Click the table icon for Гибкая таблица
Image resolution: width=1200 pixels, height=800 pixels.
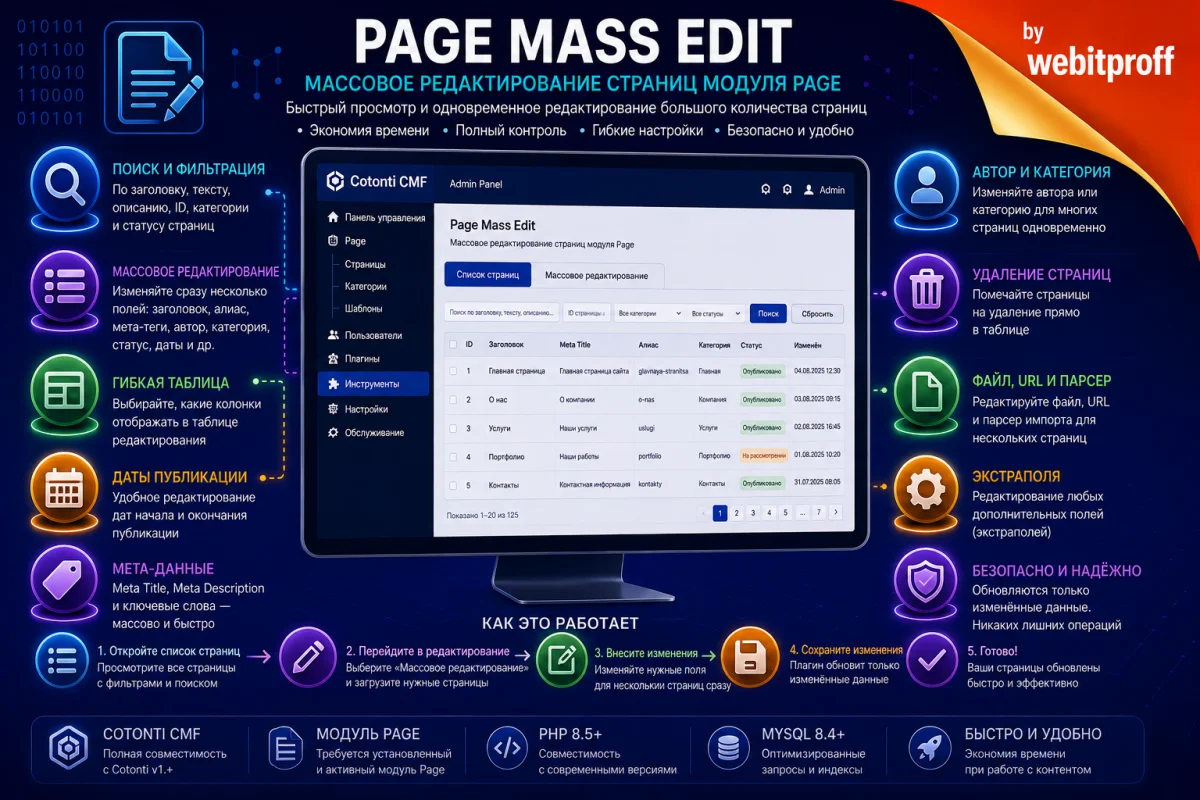(x=64, y=391)
